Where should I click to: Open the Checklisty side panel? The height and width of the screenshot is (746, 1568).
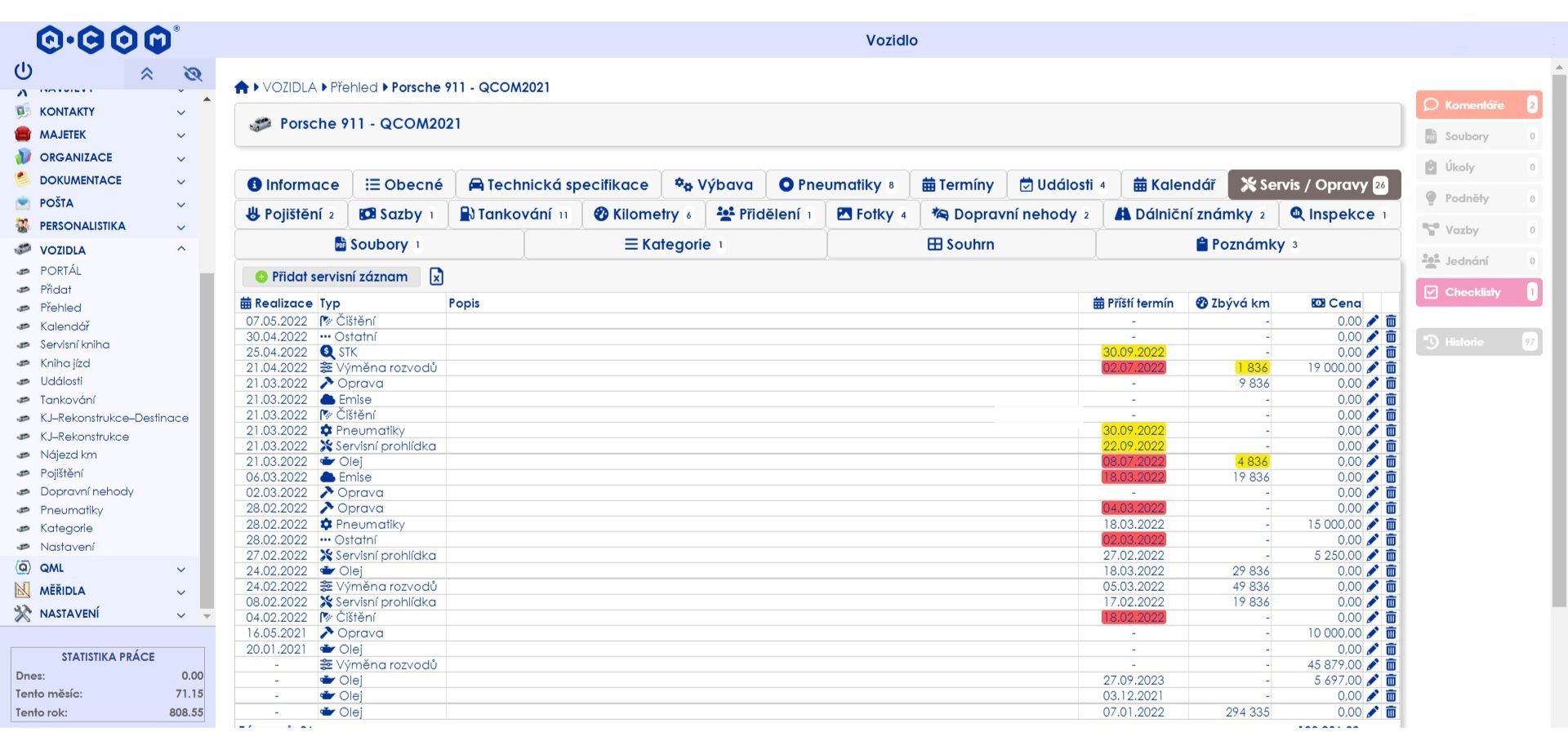click(x=1479, y=292)
